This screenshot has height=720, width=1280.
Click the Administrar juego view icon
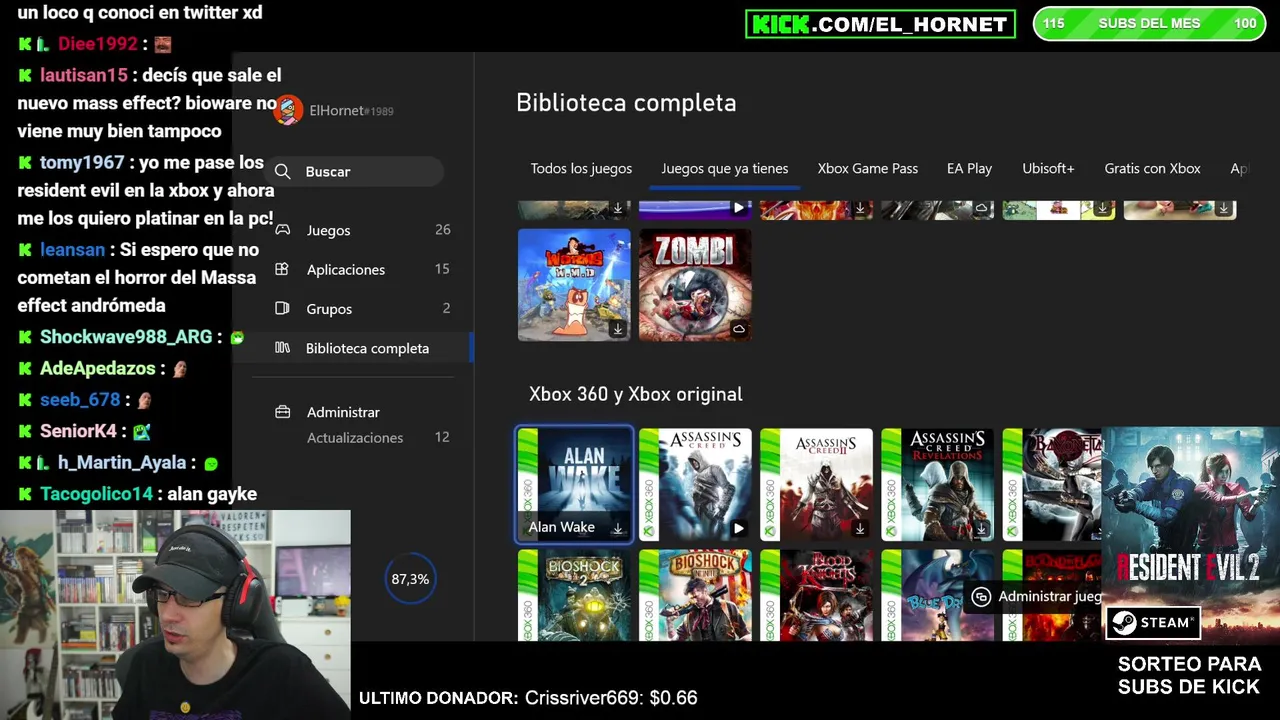981,596
